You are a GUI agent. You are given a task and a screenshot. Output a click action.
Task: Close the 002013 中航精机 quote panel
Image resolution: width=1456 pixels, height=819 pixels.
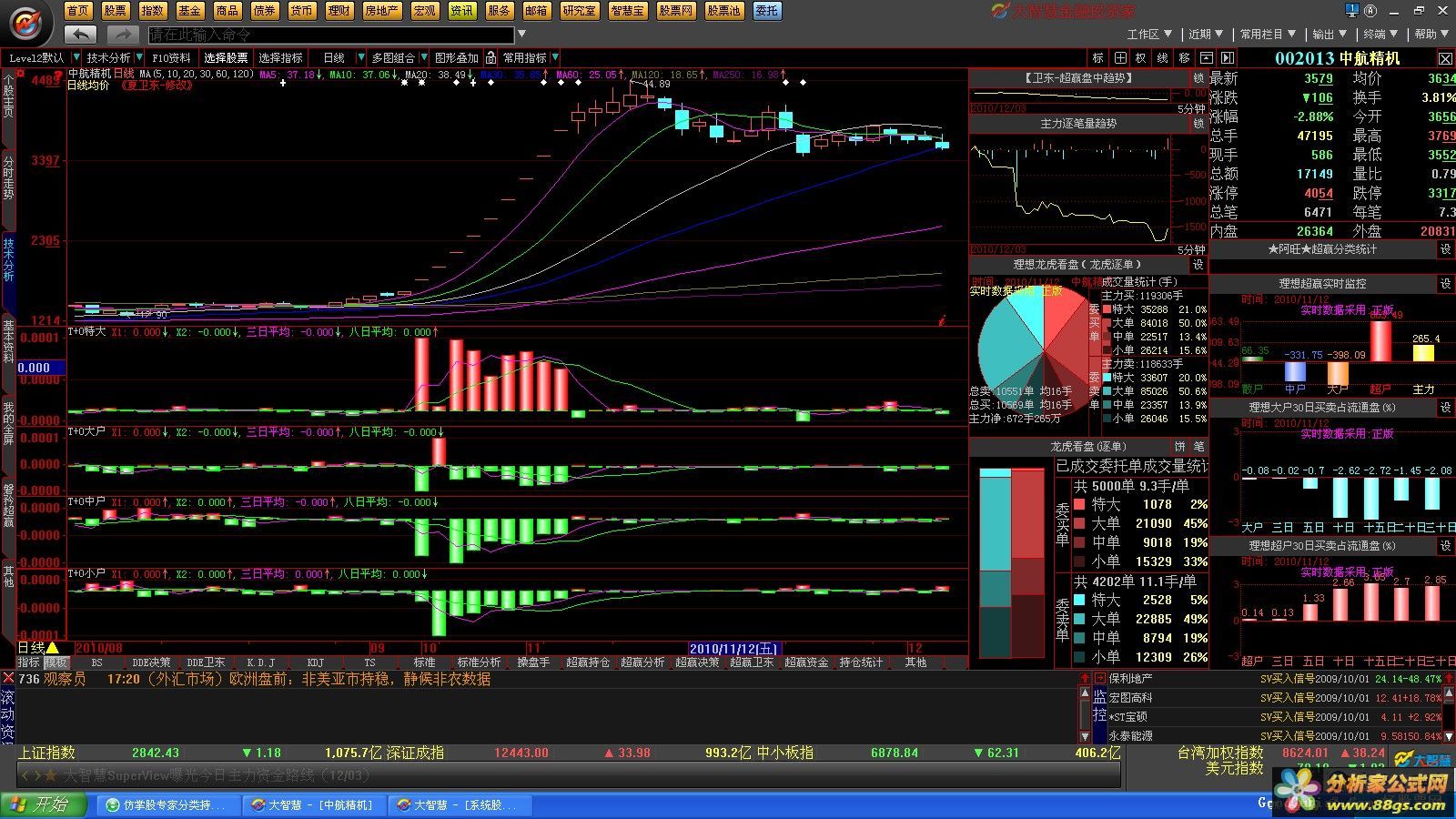point(1445,58)
